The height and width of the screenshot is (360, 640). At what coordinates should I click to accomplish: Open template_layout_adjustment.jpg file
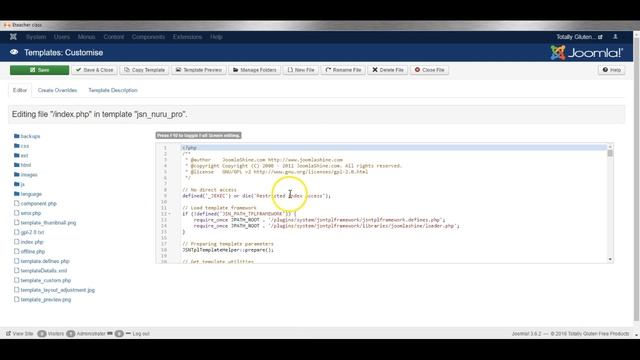pos(54,290)
